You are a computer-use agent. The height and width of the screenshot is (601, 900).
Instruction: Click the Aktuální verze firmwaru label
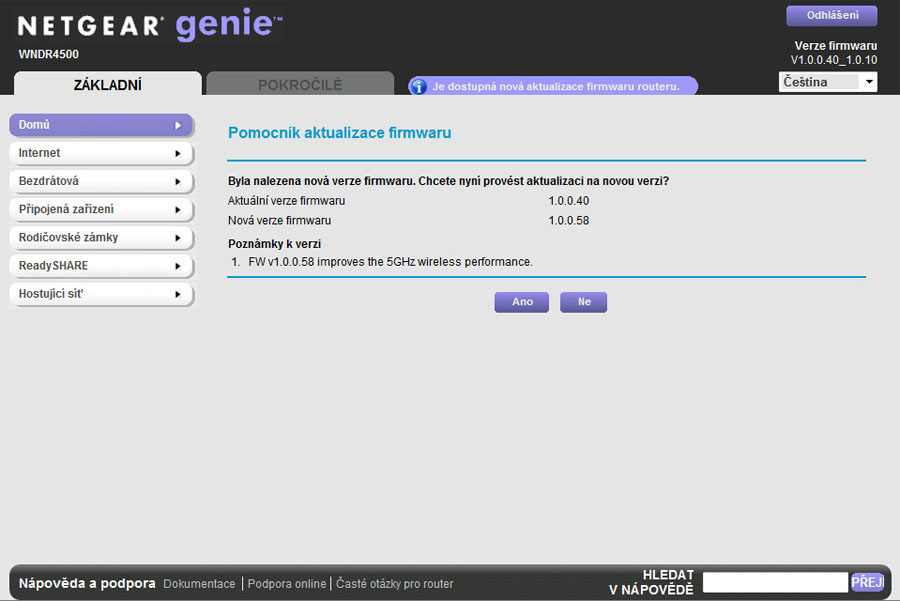pos(286,201)
